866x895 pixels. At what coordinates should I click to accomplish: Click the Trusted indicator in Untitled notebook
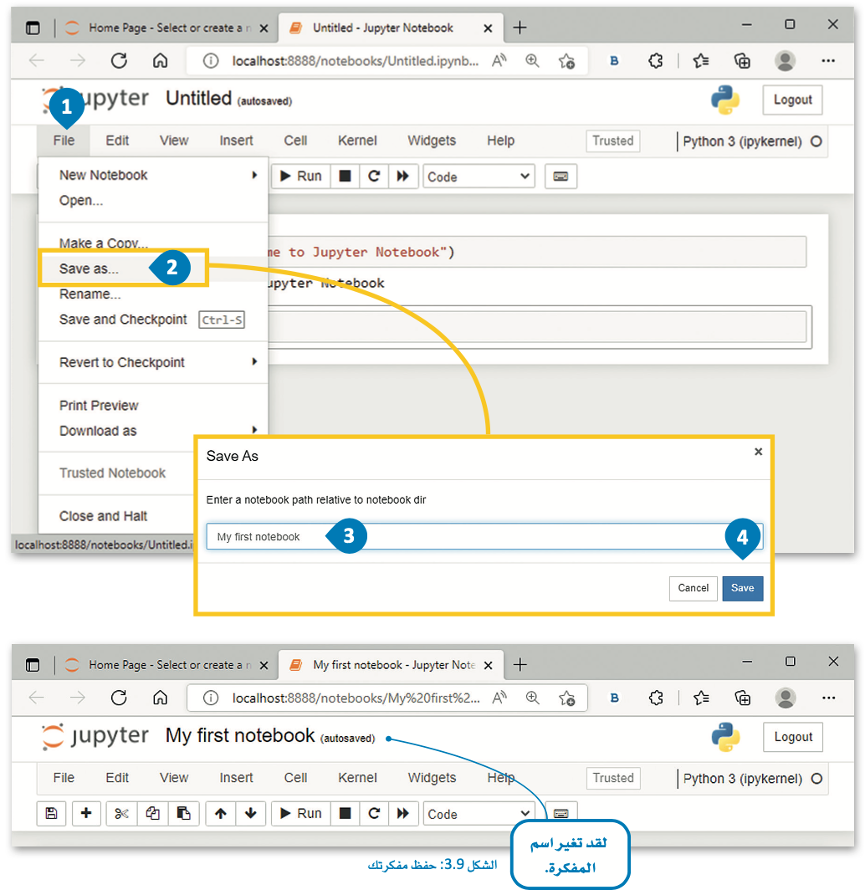pos(613,141)
